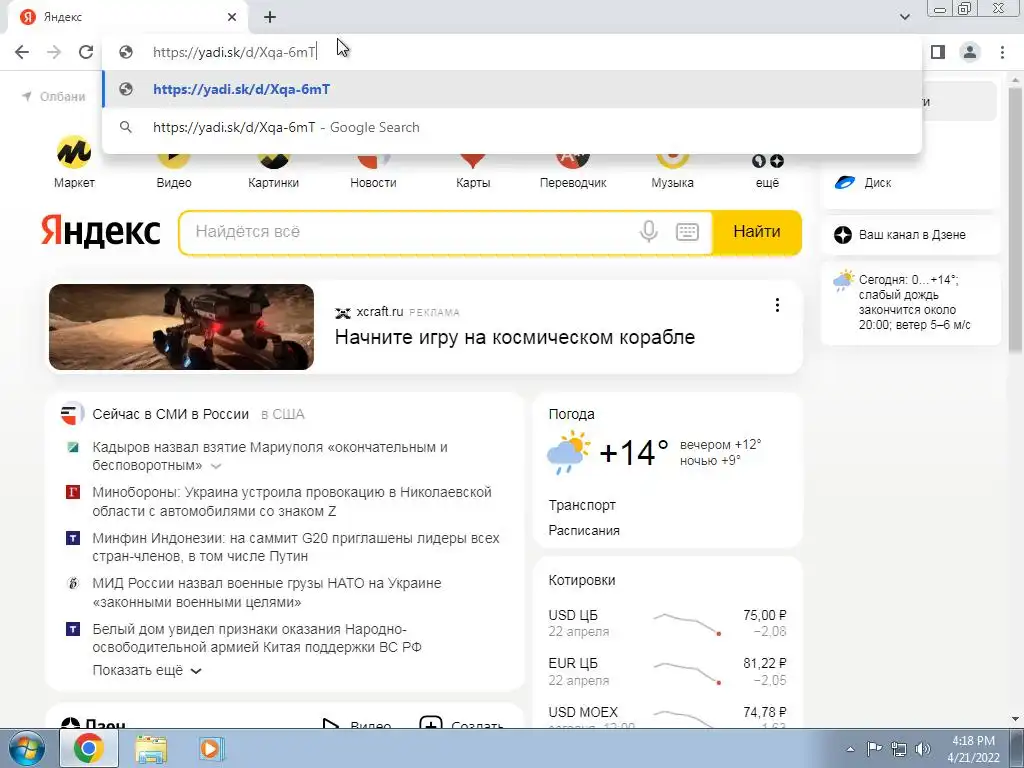The width and height of the screenshot is (1024, 768).
Task: Open the xcraft.ru ad thumbnail
Action: pyautogui.click(x=181, y=327)
